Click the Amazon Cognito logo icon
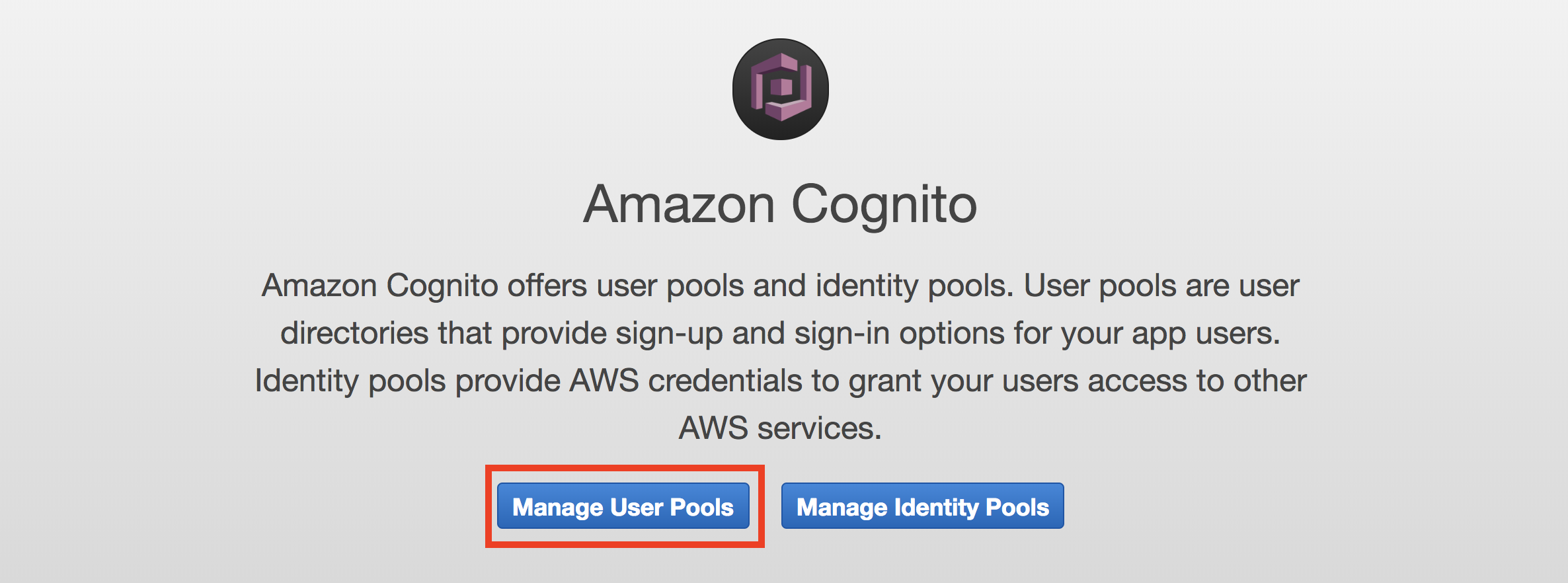This screenshot has height=583, width=1568. pos(781,89)
